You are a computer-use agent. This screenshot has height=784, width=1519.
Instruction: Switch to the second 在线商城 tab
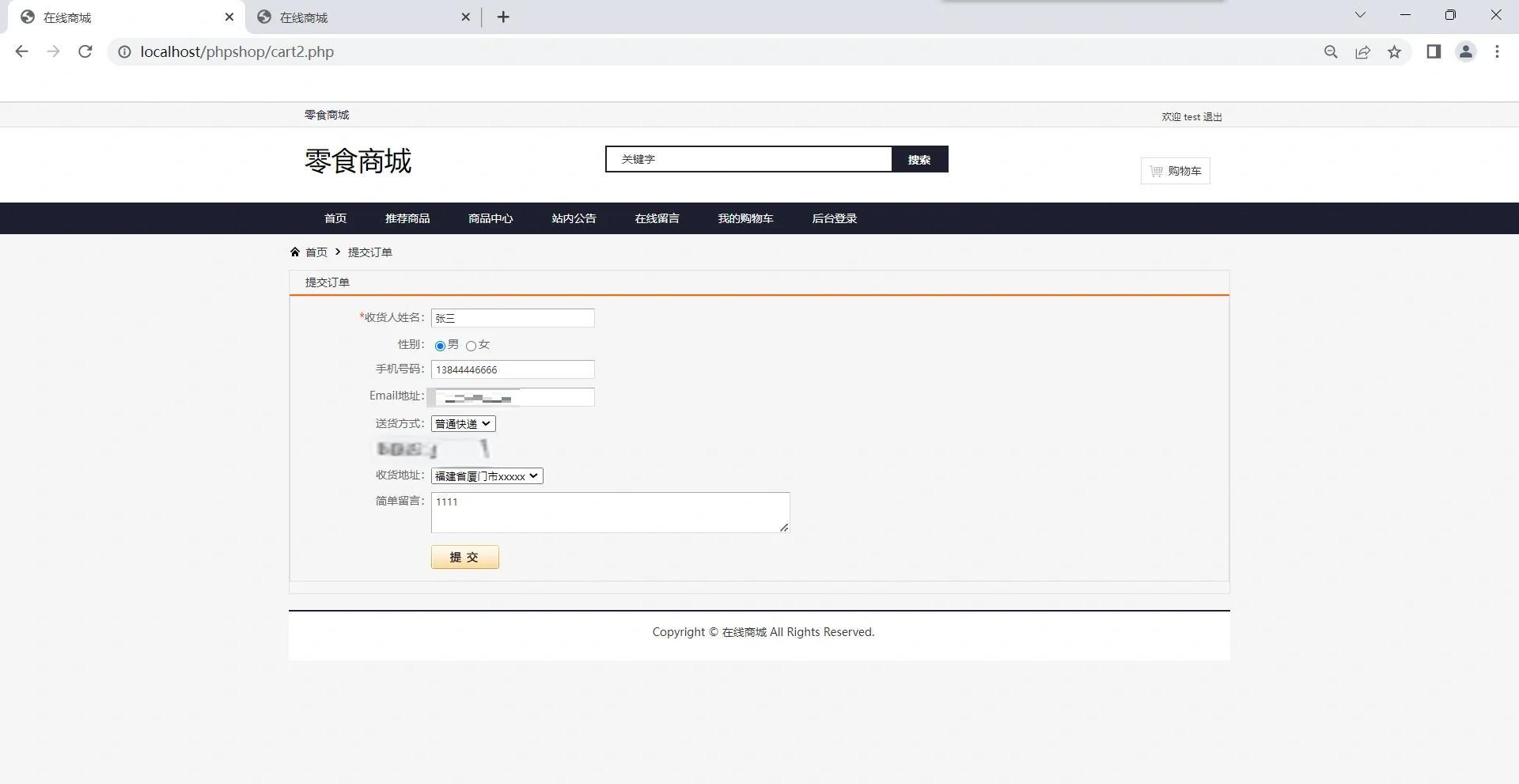364,17
